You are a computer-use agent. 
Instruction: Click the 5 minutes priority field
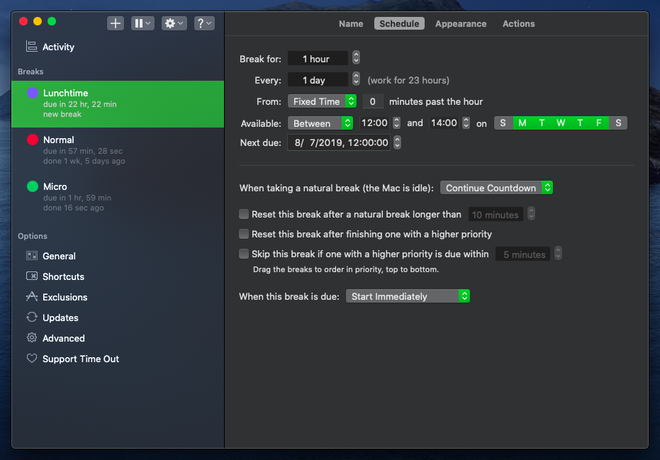[x=523, y=254]
